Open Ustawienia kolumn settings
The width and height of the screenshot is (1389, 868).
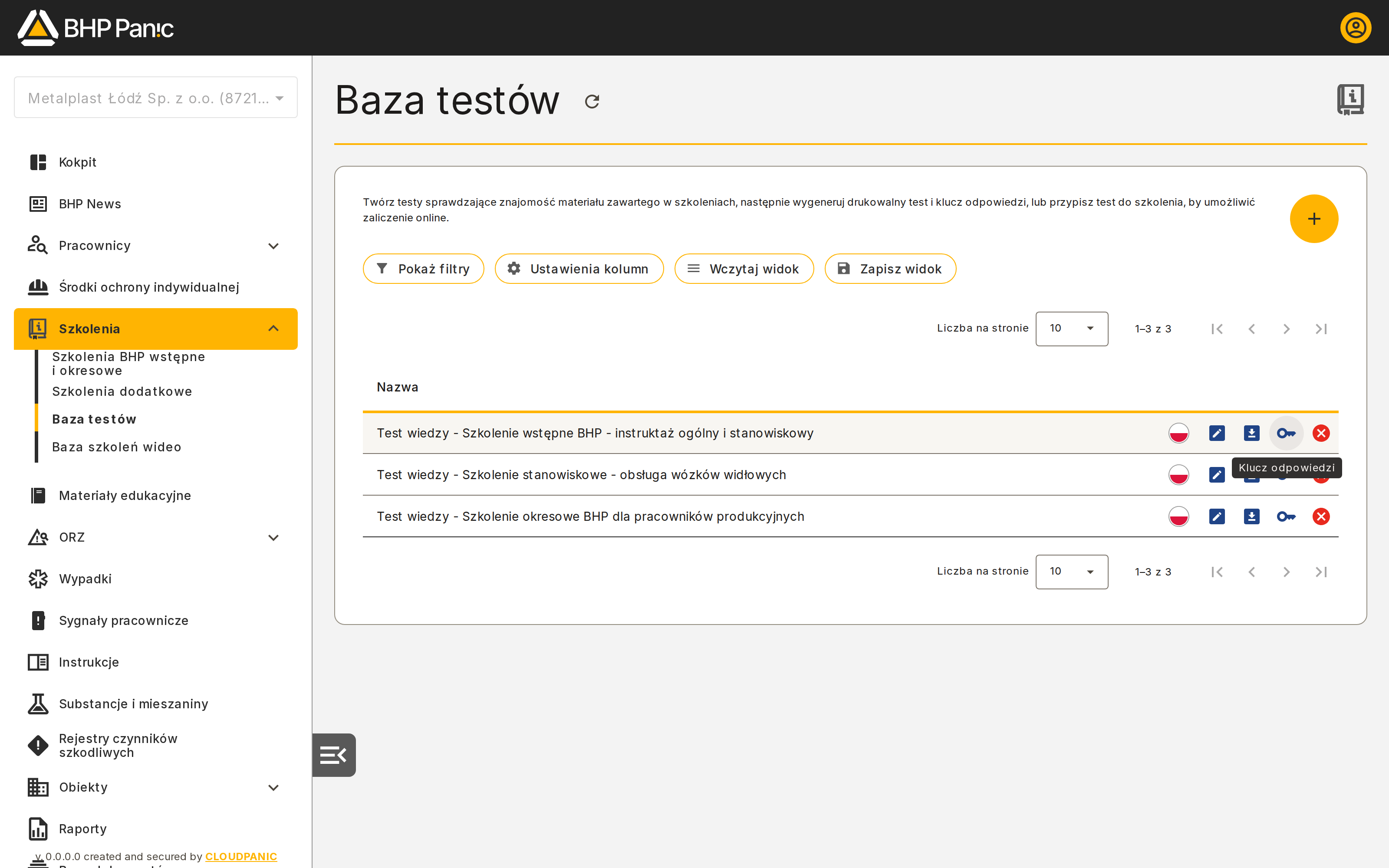click(579, 269)
